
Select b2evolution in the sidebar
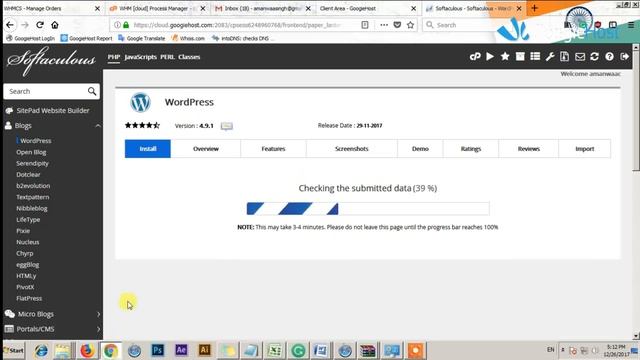coord(33,186)
